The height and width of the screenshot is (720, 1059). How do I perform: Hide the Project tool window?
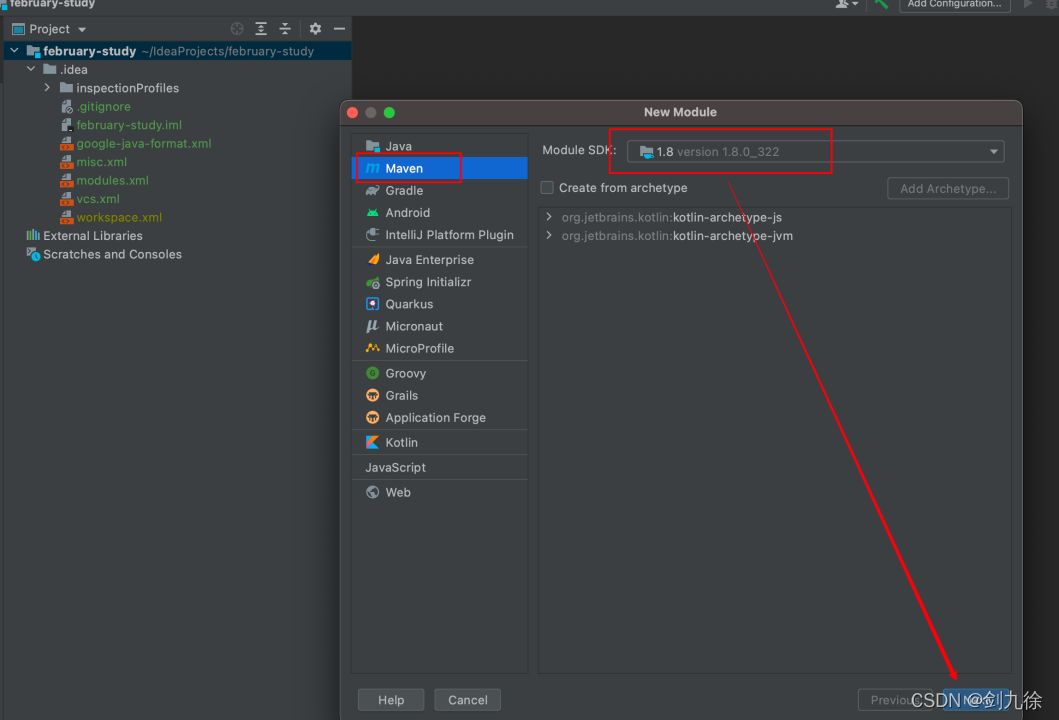340,28
